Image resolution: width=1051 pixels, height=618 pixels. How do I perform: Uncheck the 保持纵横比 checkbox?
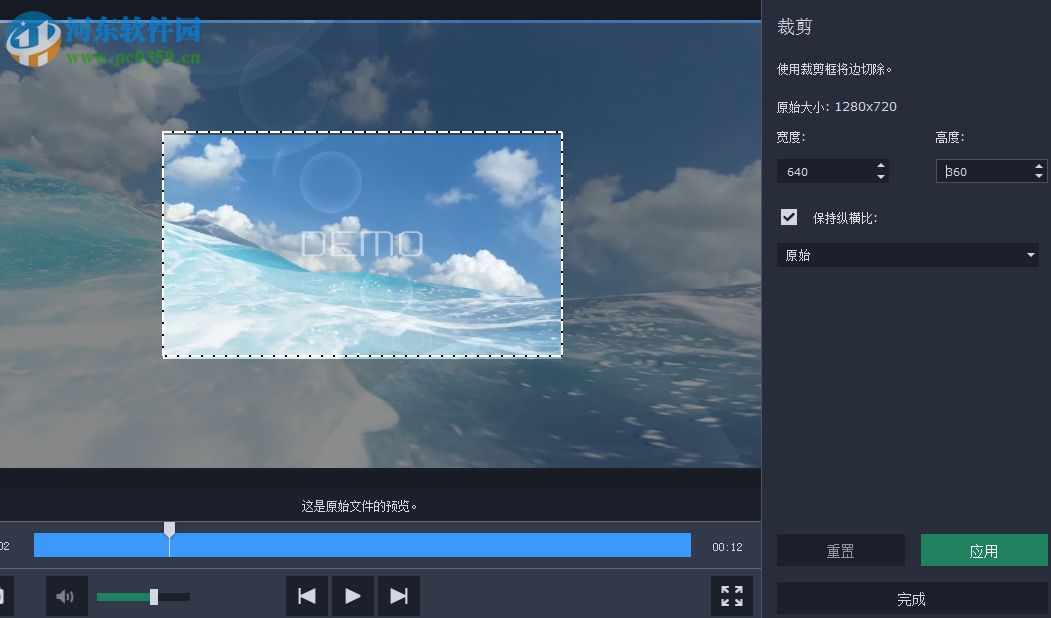pyautogui.click(x=790, y=216)
